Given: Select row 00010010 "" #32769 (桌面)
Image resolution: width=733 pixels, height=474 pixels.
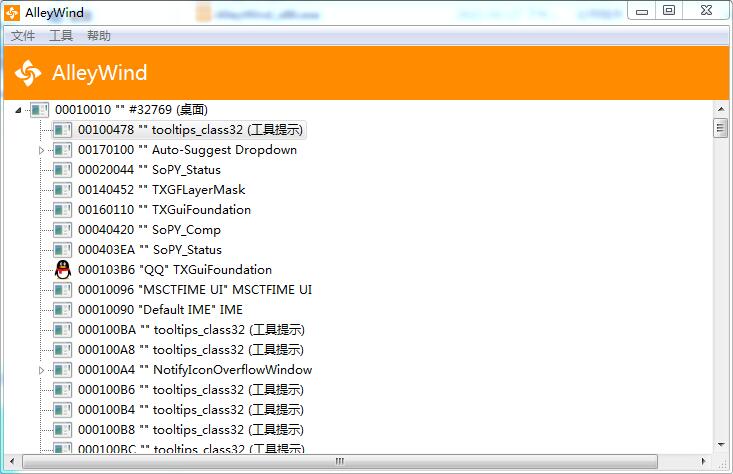Looking at the screenshot, I should click(131, 110).
